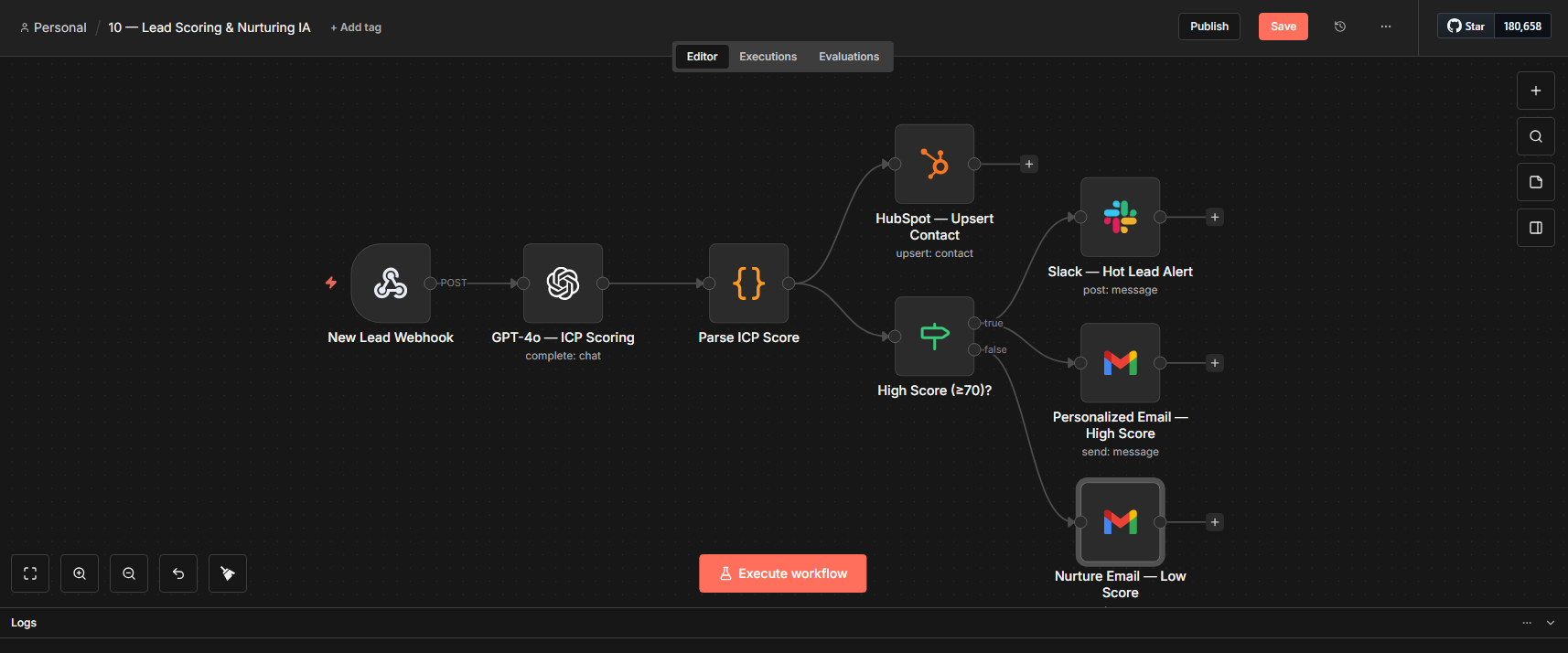Save the workflow
This screenshot has width=1568, height=653.
point(1283,27)
